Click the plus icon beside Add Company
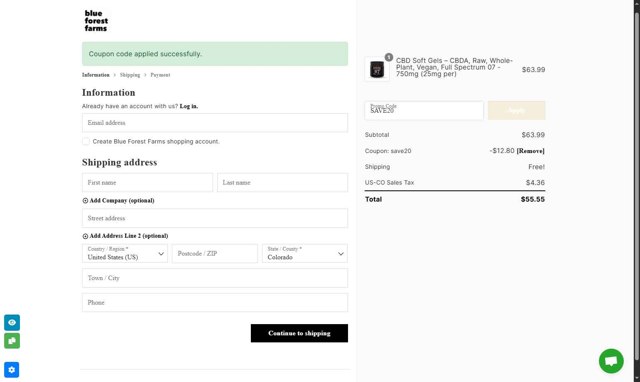The image size is (640, 382). point(85,201)
